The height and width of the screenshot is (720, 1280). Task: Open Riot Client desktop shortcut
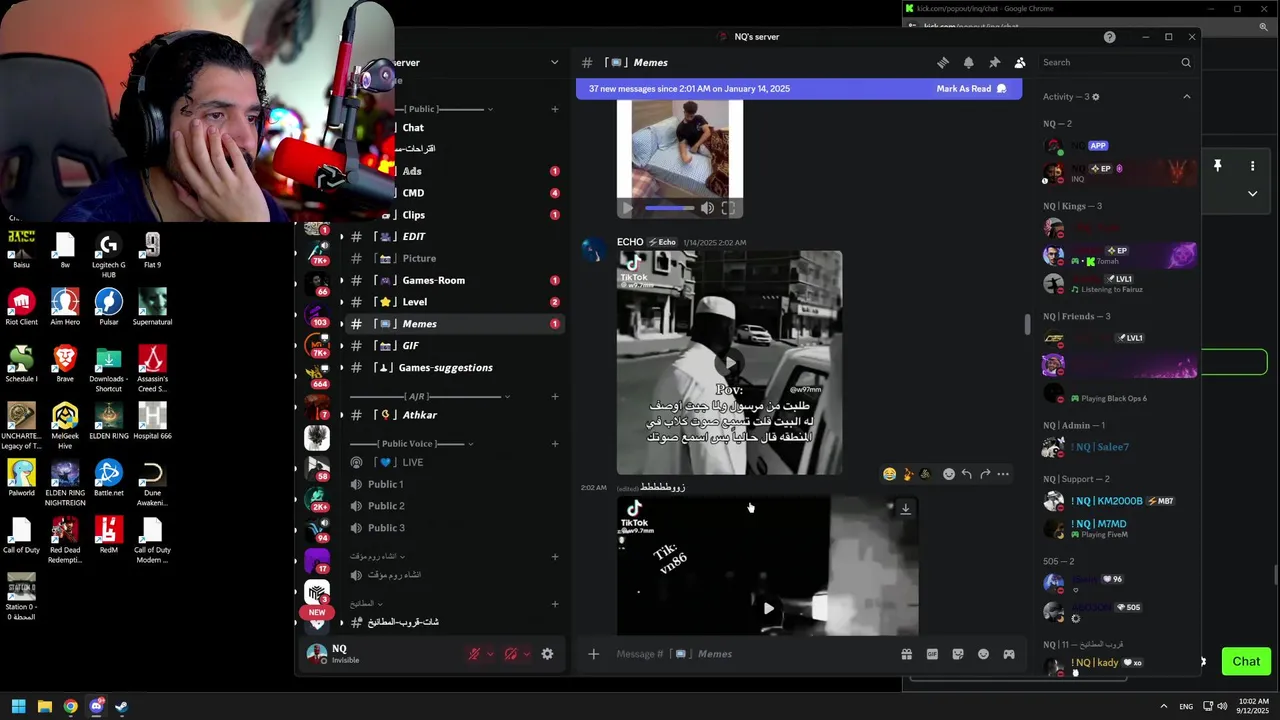pos(21,308)
